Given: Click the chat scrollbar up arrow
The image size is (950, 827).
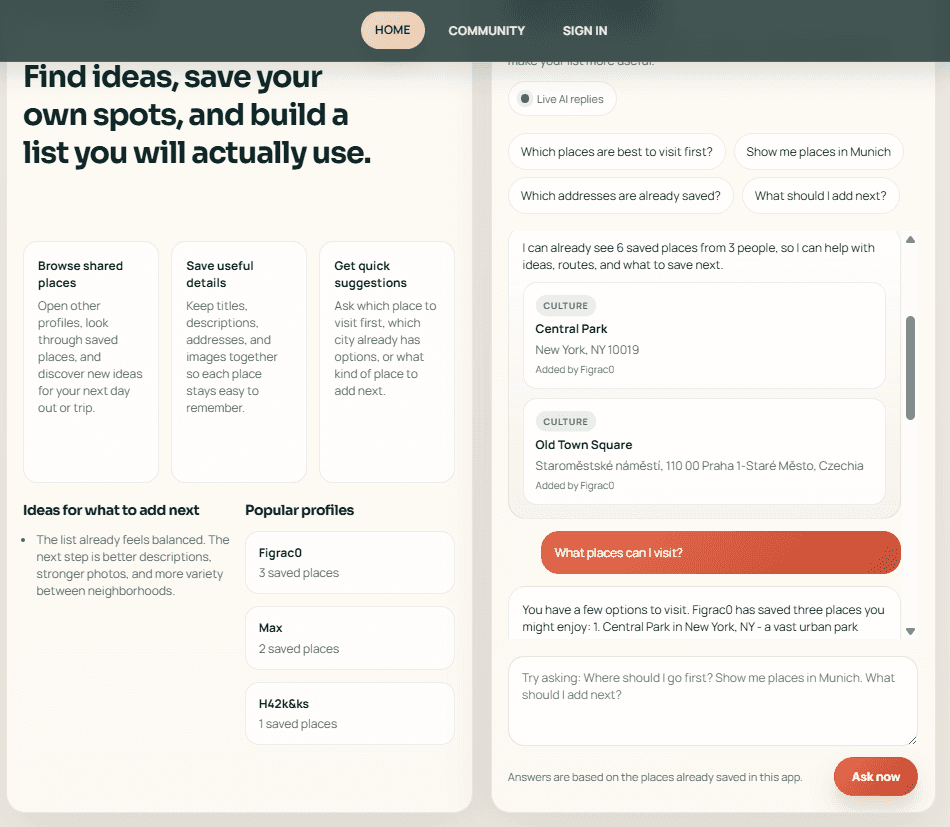Looking at the screenshot, I should 911,239.
